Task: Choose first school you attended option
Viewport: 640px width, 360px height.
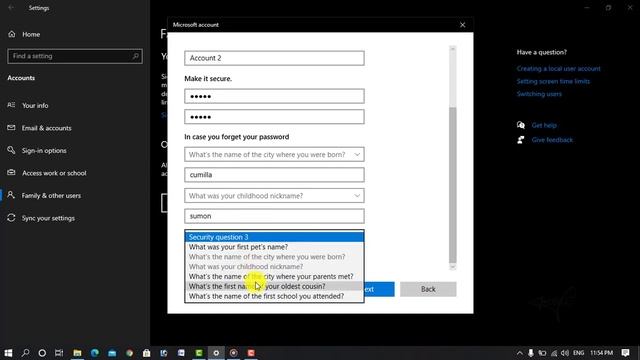Action: (x=274, y=296)
